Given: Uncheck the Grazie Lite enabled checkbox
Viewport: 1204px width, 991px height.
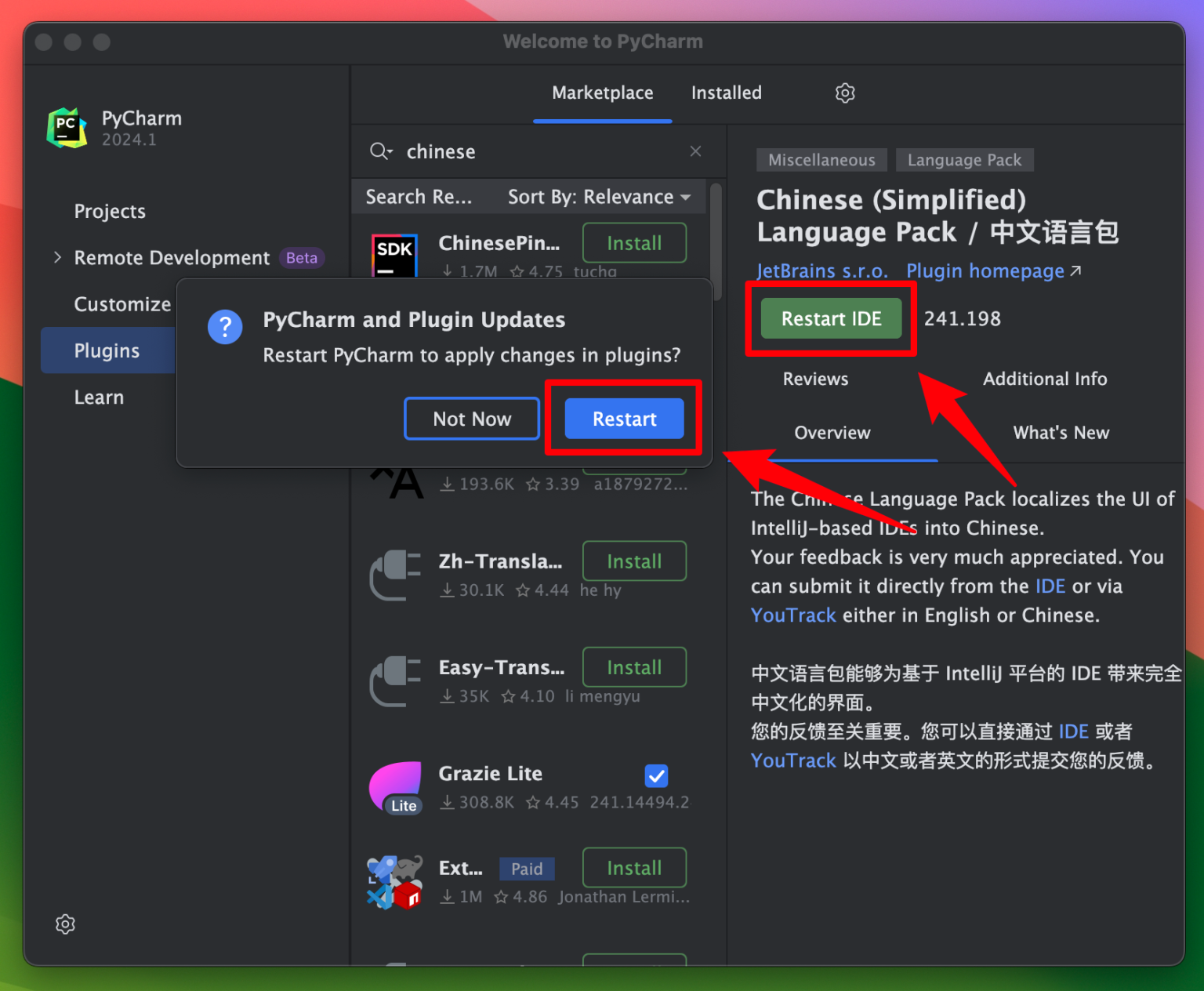Looking at the screenshot, I should coord(656,775).
